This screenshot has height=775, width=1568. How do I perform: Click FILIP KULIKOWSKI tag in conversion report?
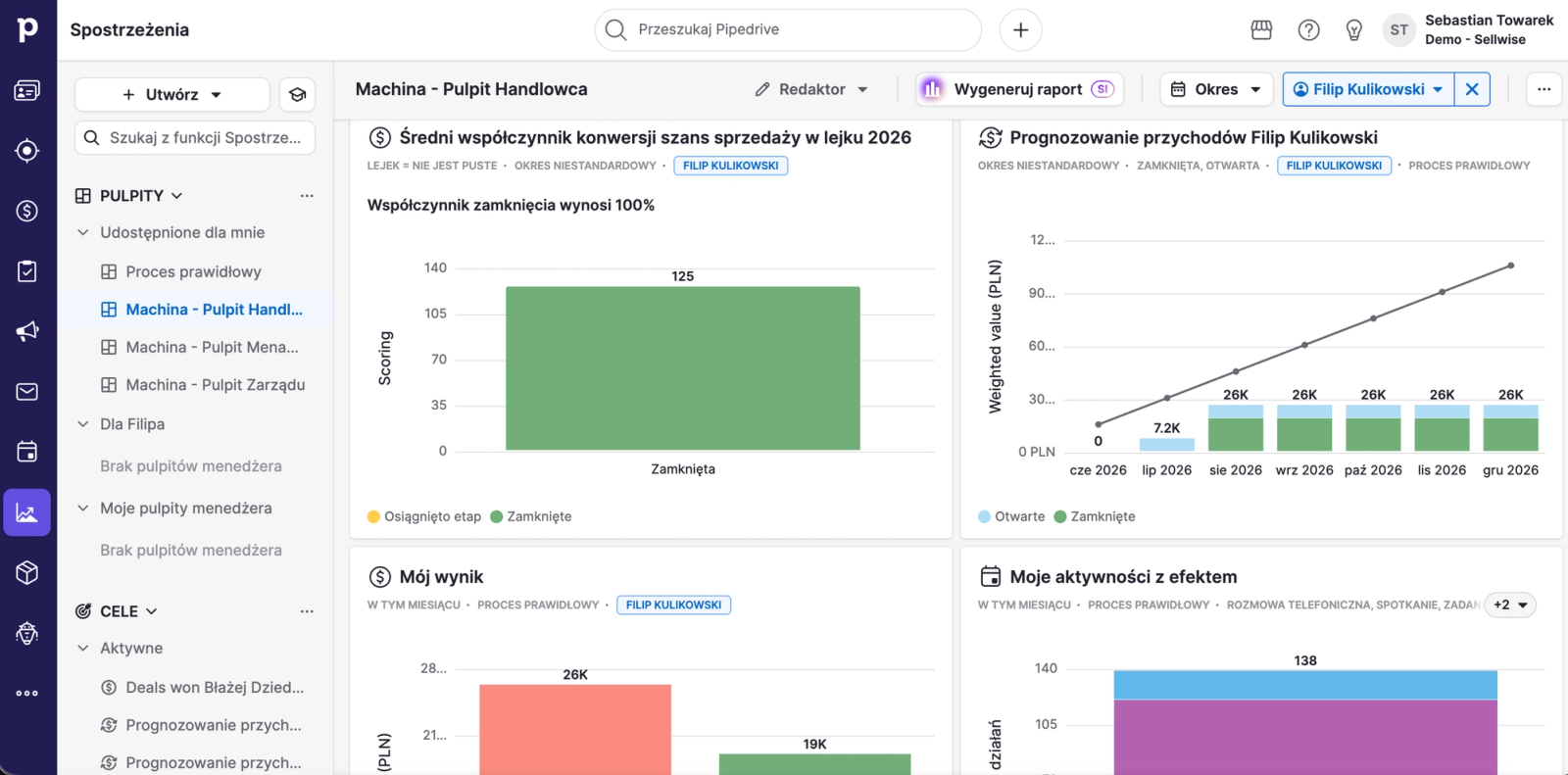(x=730, y=166)
